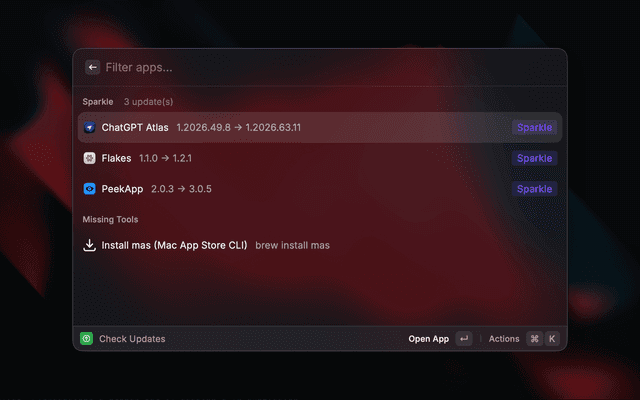Image resolution: width=640 pixels, height=400 pixels.
Task: Click the Sparkle section header
Action: coord(98,102)
